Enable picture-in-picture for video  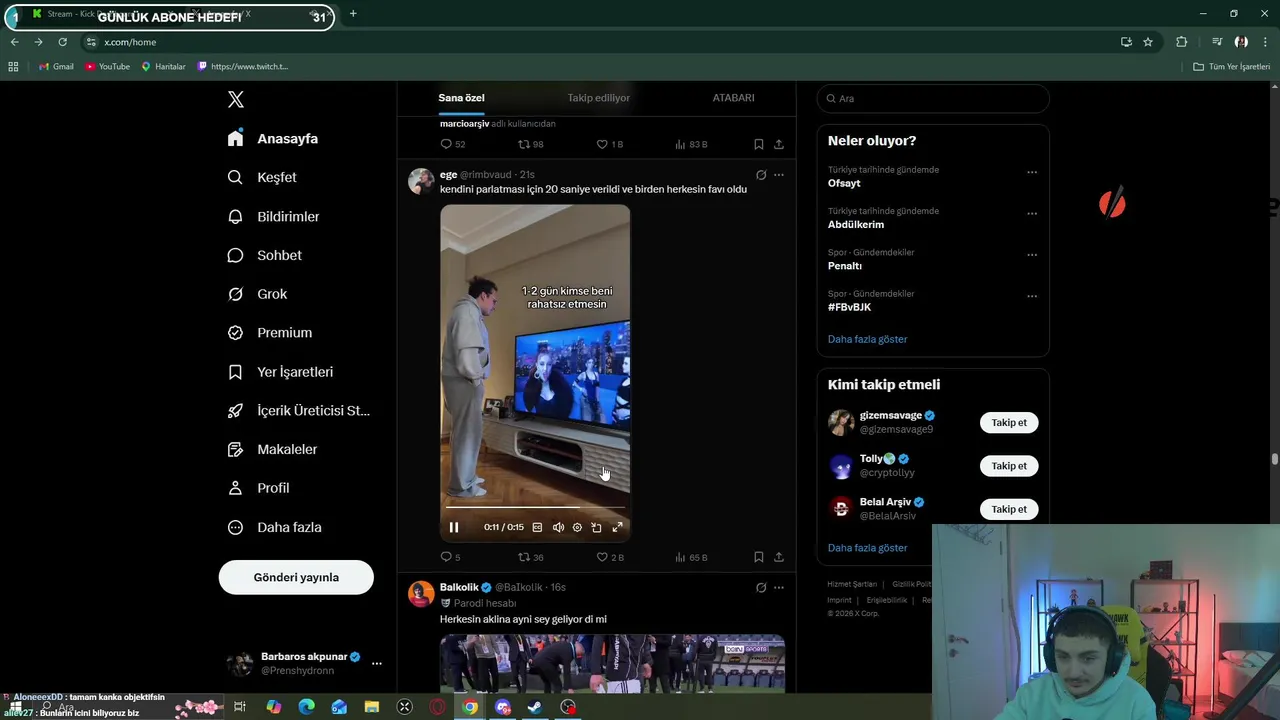596,527
